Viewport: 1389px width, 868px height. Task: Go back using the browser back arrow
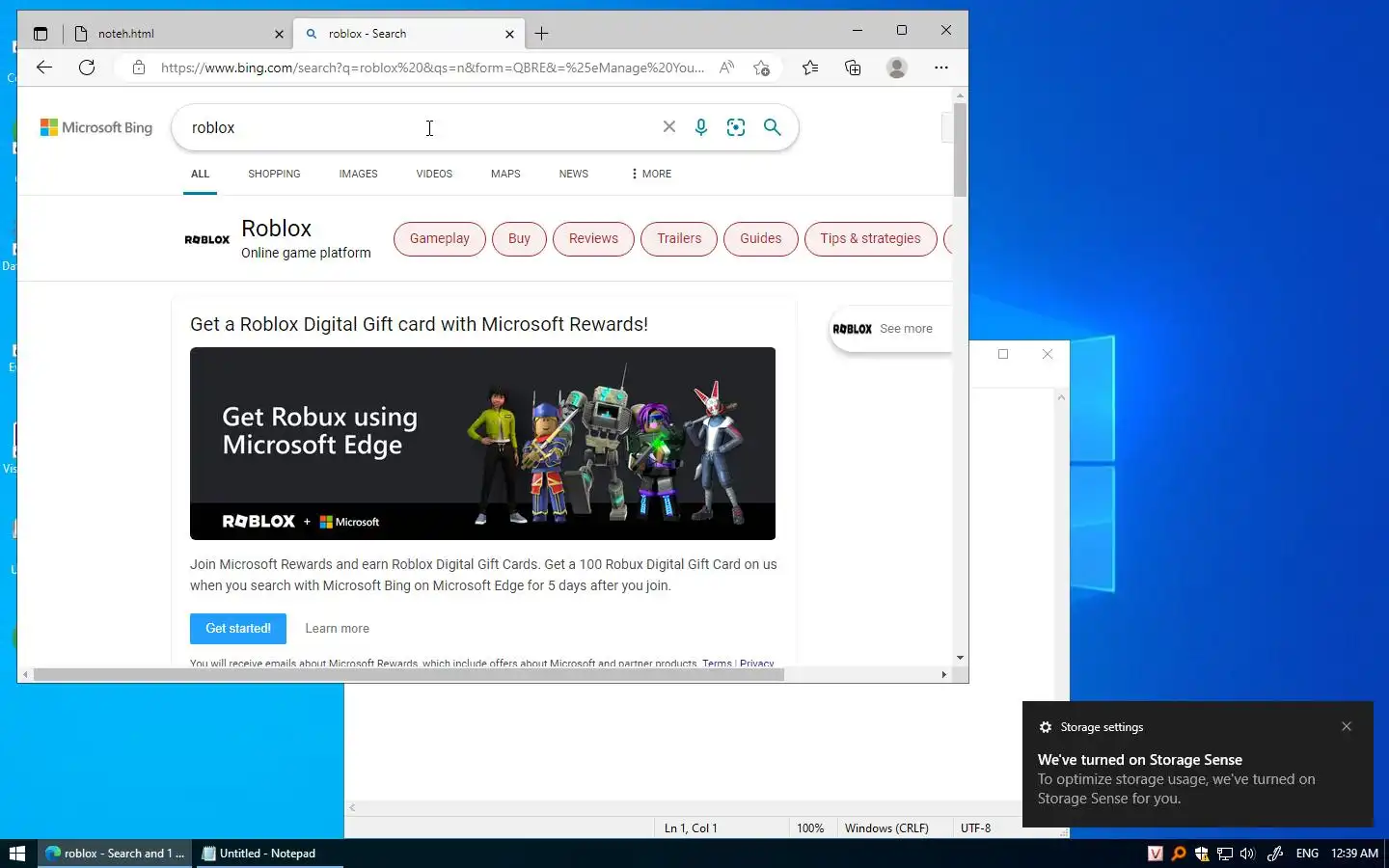(44, 68)
